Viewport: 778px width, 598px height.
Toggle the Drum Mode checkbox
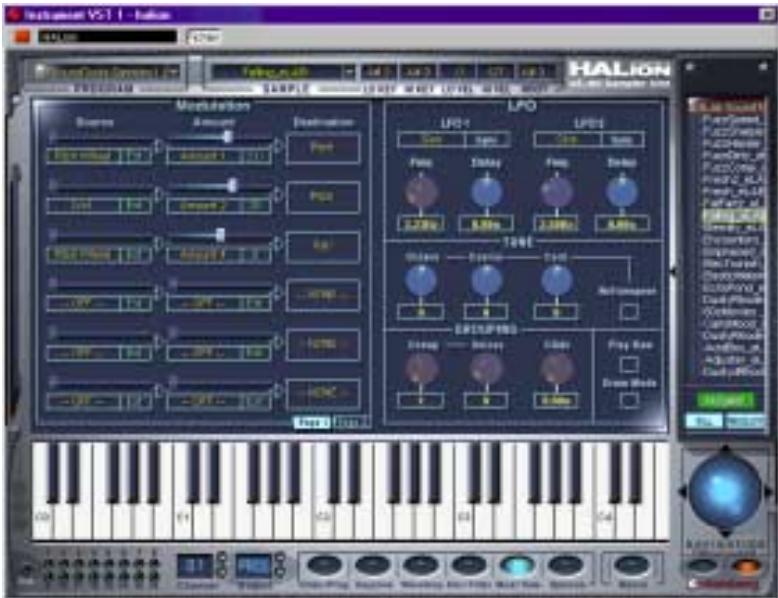pos(629,400)
